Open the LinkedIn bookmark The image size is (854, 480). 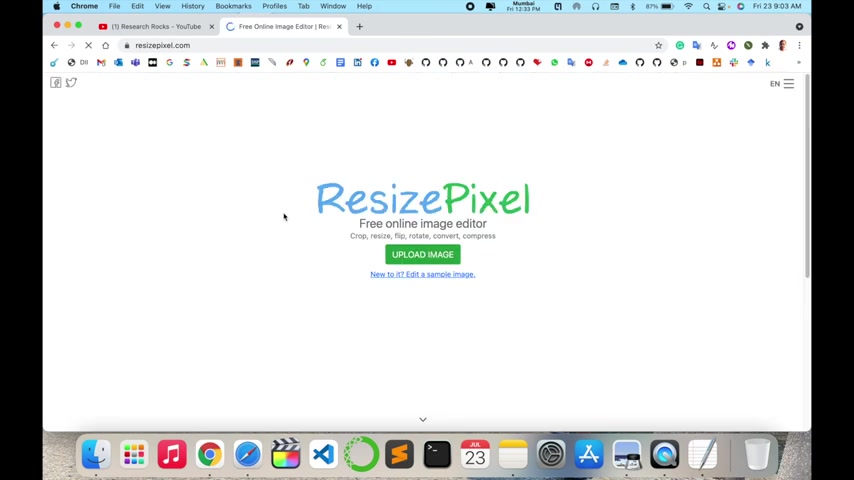(357, 63)
